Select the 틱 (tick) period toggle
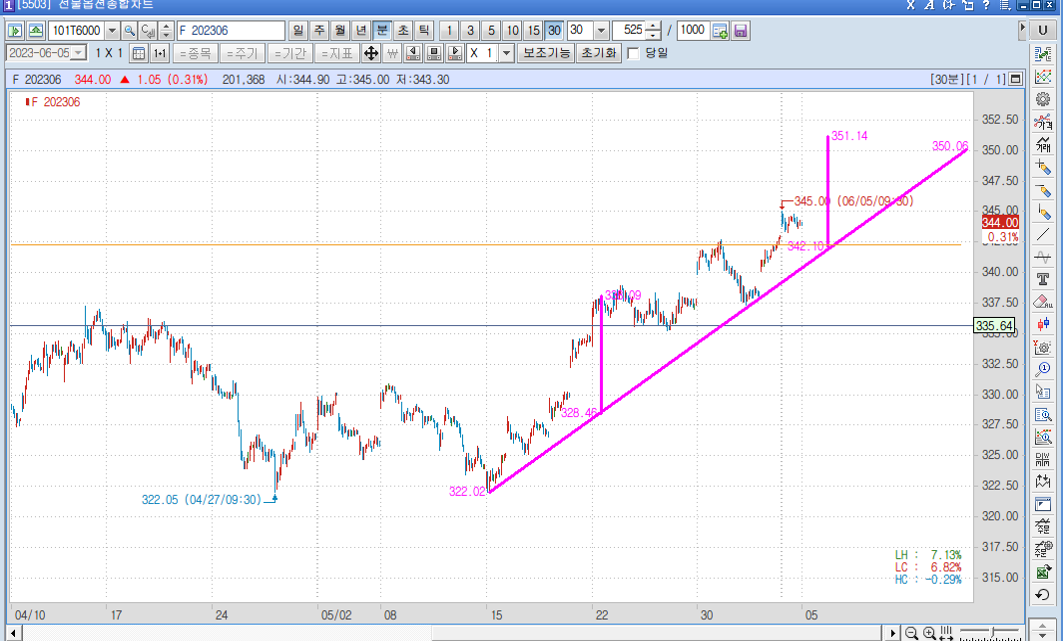Screen dimensions: 1063x641 [424, 30]
